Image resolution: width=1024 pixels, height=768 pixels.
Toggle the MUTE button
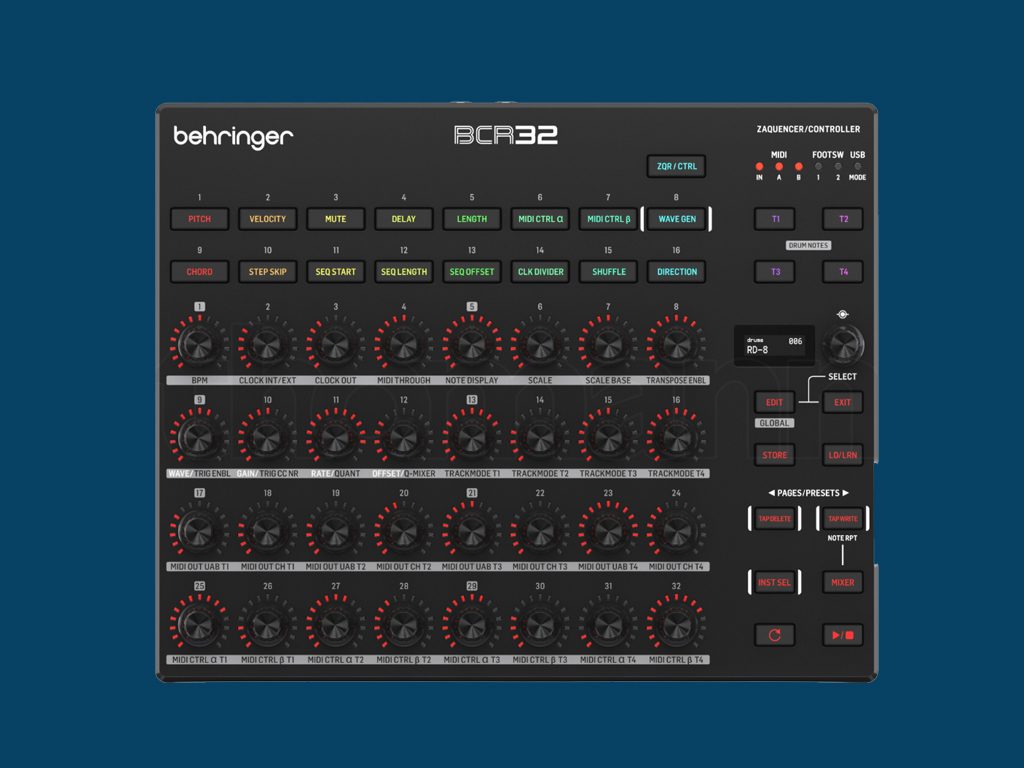(x=336, y=219)
